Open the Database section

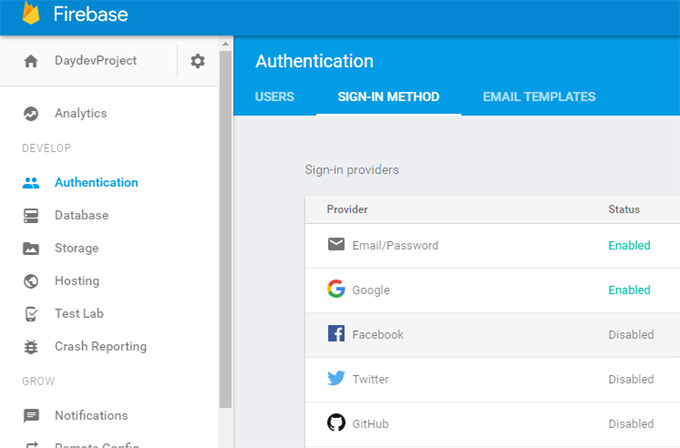pos(82,215)
